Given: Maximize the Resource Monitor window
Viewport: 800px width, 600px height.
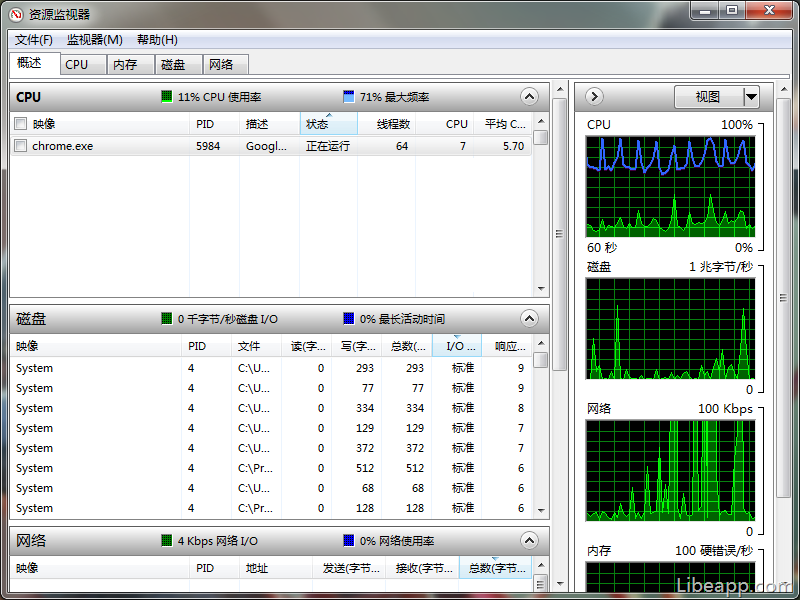Looking at the screenshot, I should coord(732,11).
